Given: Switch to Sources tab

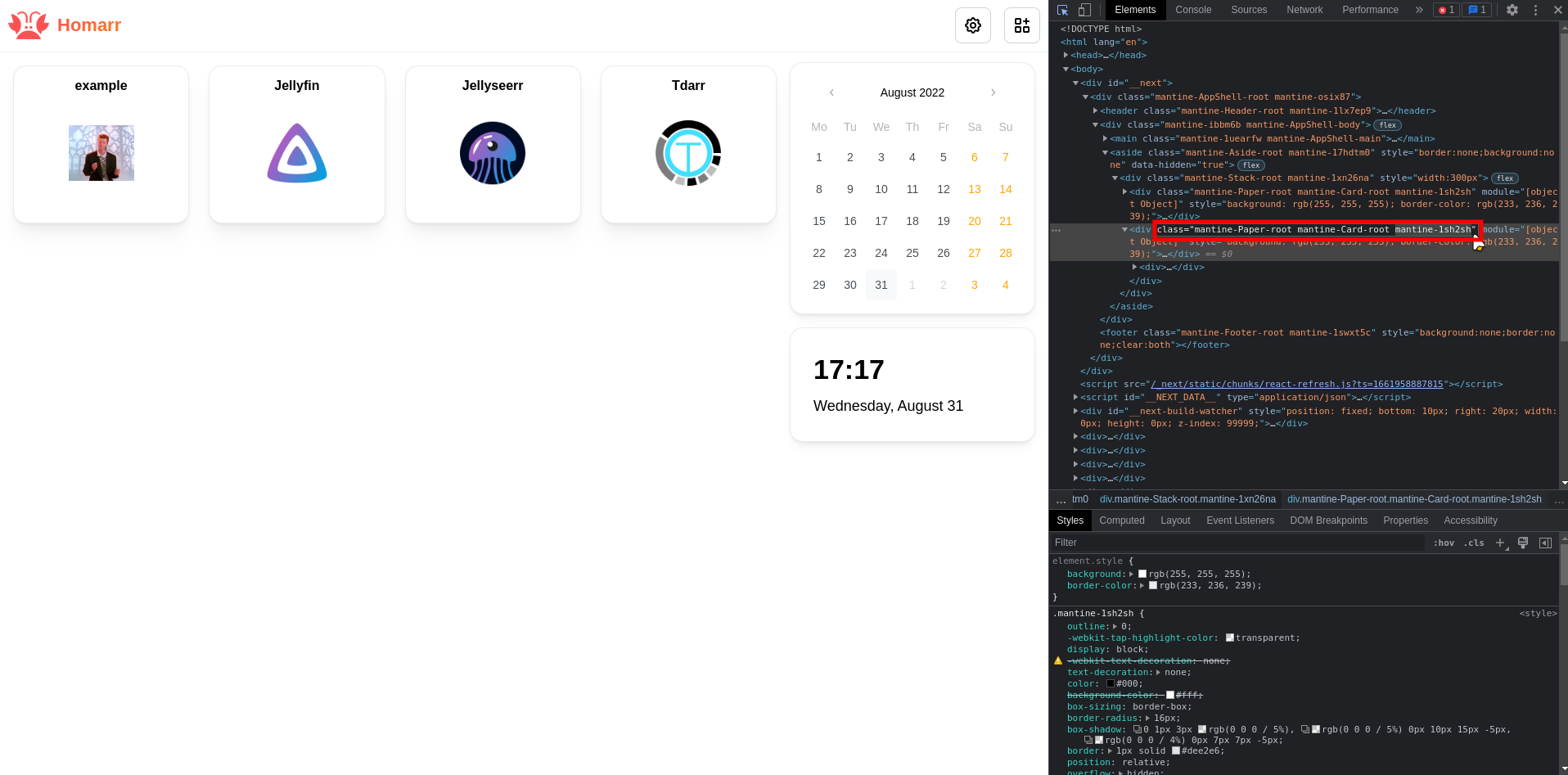Looking at the screenshot, I should pyautogui.click(x=1249, y=10).
